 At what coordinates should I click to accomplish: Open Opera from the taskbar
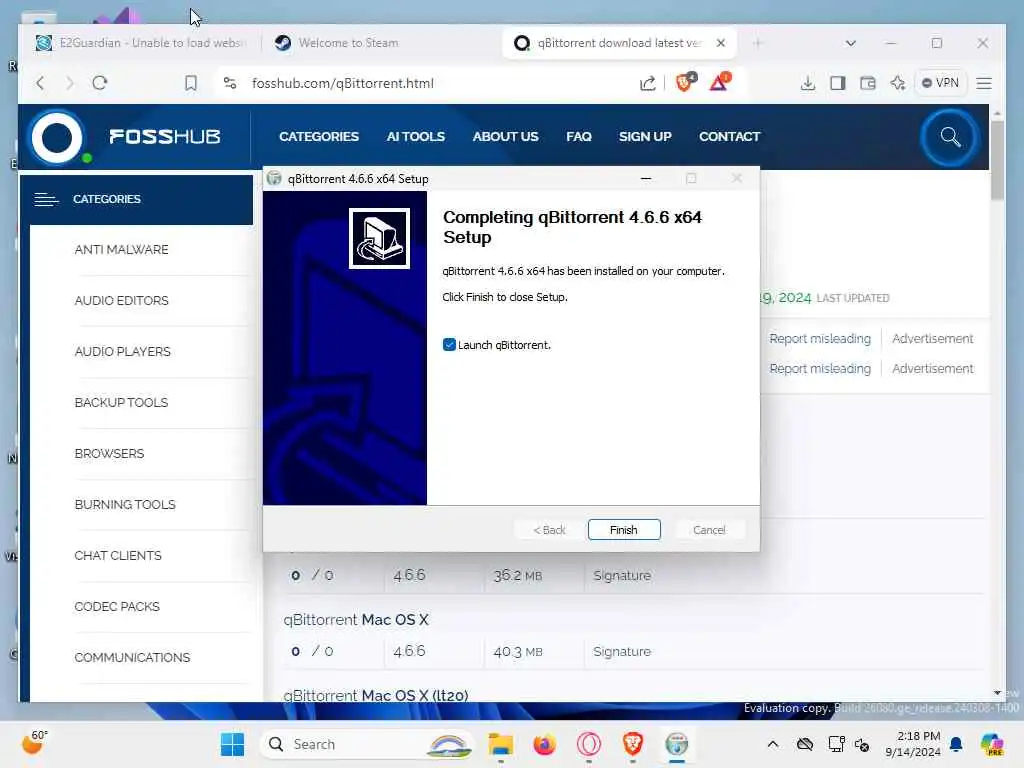click(588, 744)
